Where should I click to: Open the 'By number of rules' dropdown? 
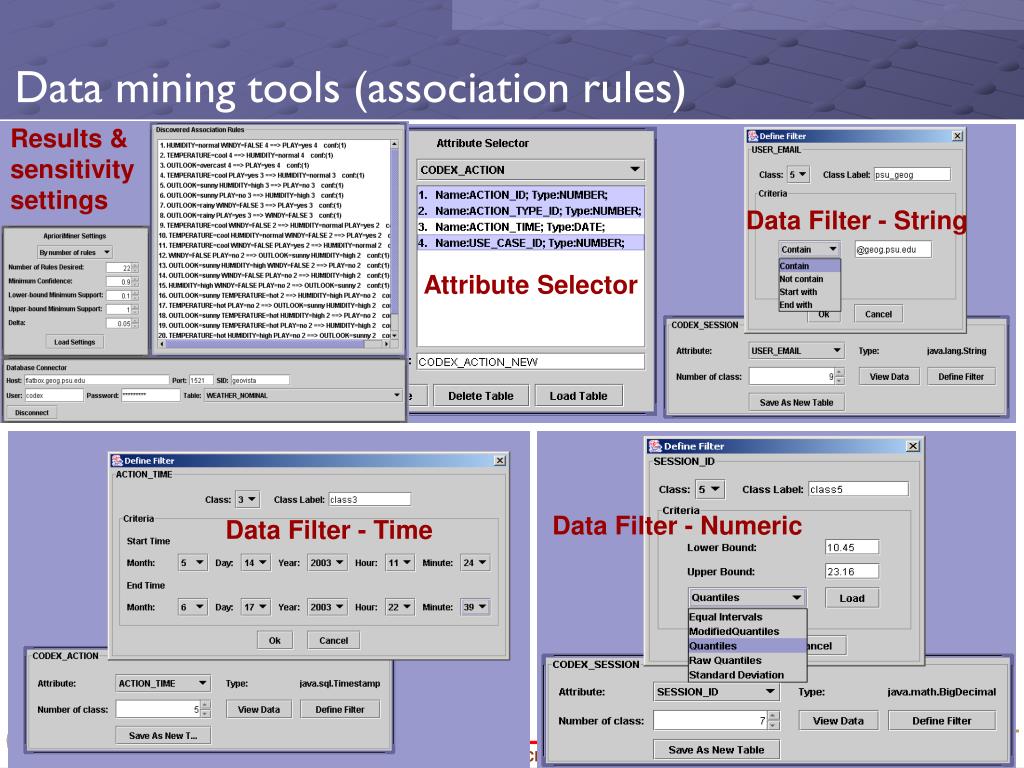74,252
